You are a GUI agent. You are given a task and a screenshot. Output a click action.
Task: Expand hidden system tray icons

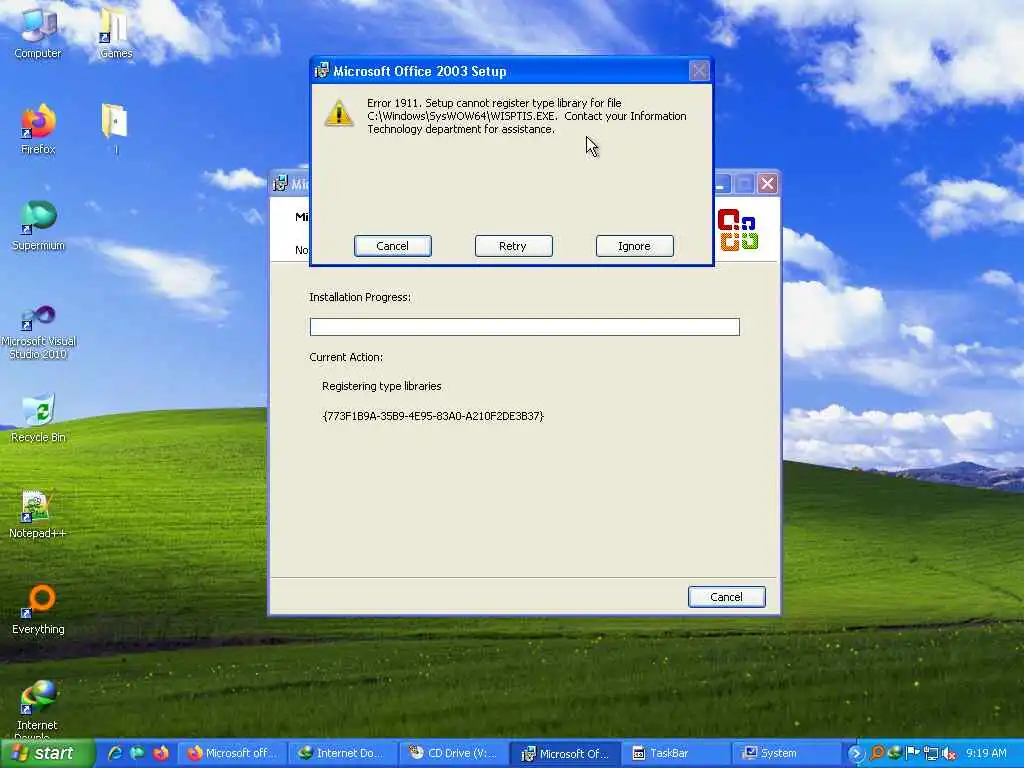[x=856, y=754]
